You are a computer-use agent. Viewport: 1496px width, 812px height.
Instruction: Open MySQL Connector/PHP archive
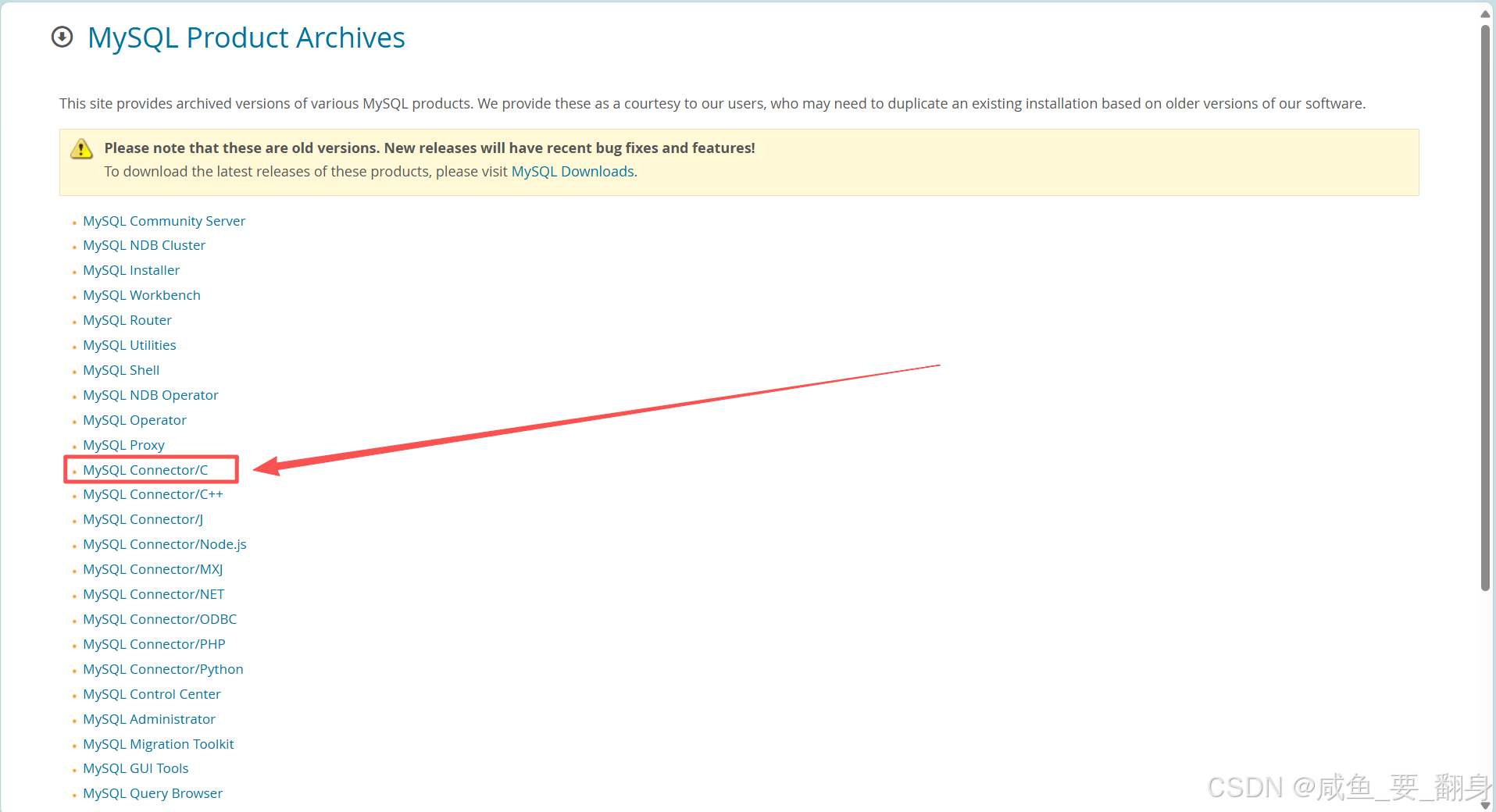point(155,644)
